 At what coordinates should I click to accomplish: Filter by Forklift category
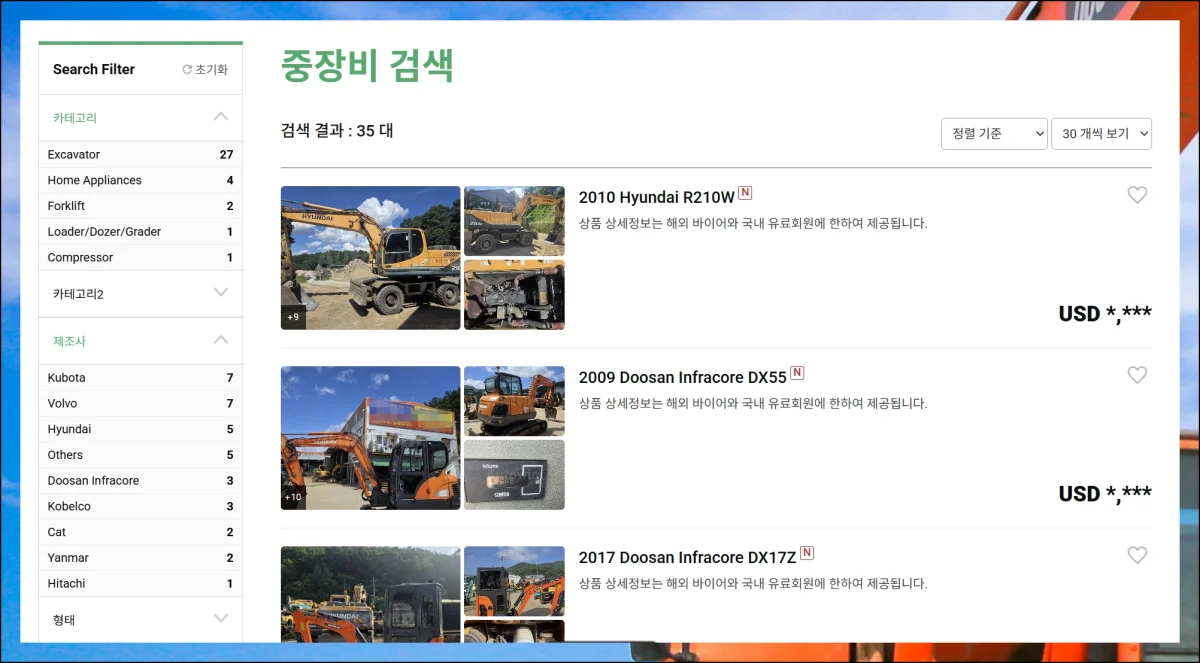pos(140,206)
